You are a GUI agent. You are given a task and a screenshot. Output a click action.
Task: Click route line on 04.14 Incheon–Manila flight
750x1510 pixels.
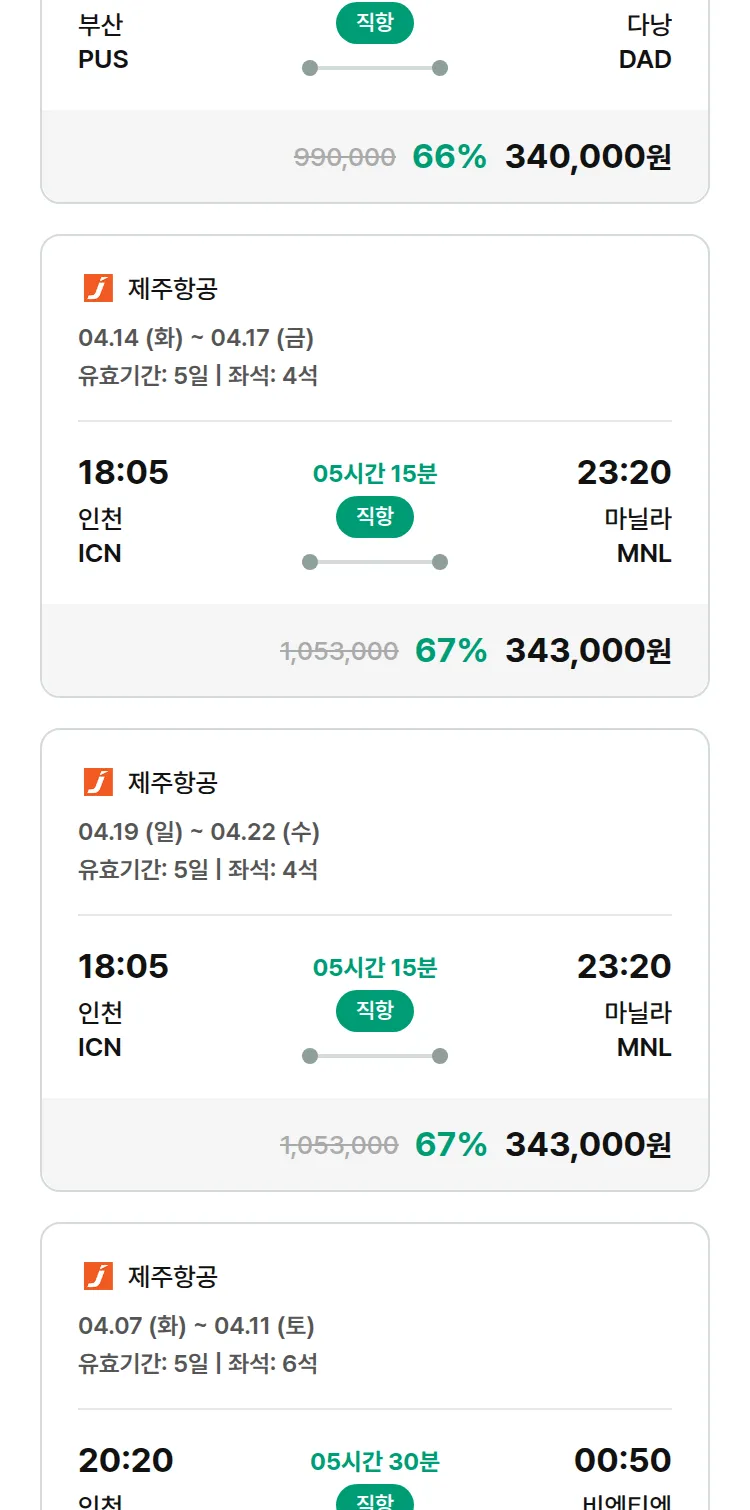(x=375, y=562)
